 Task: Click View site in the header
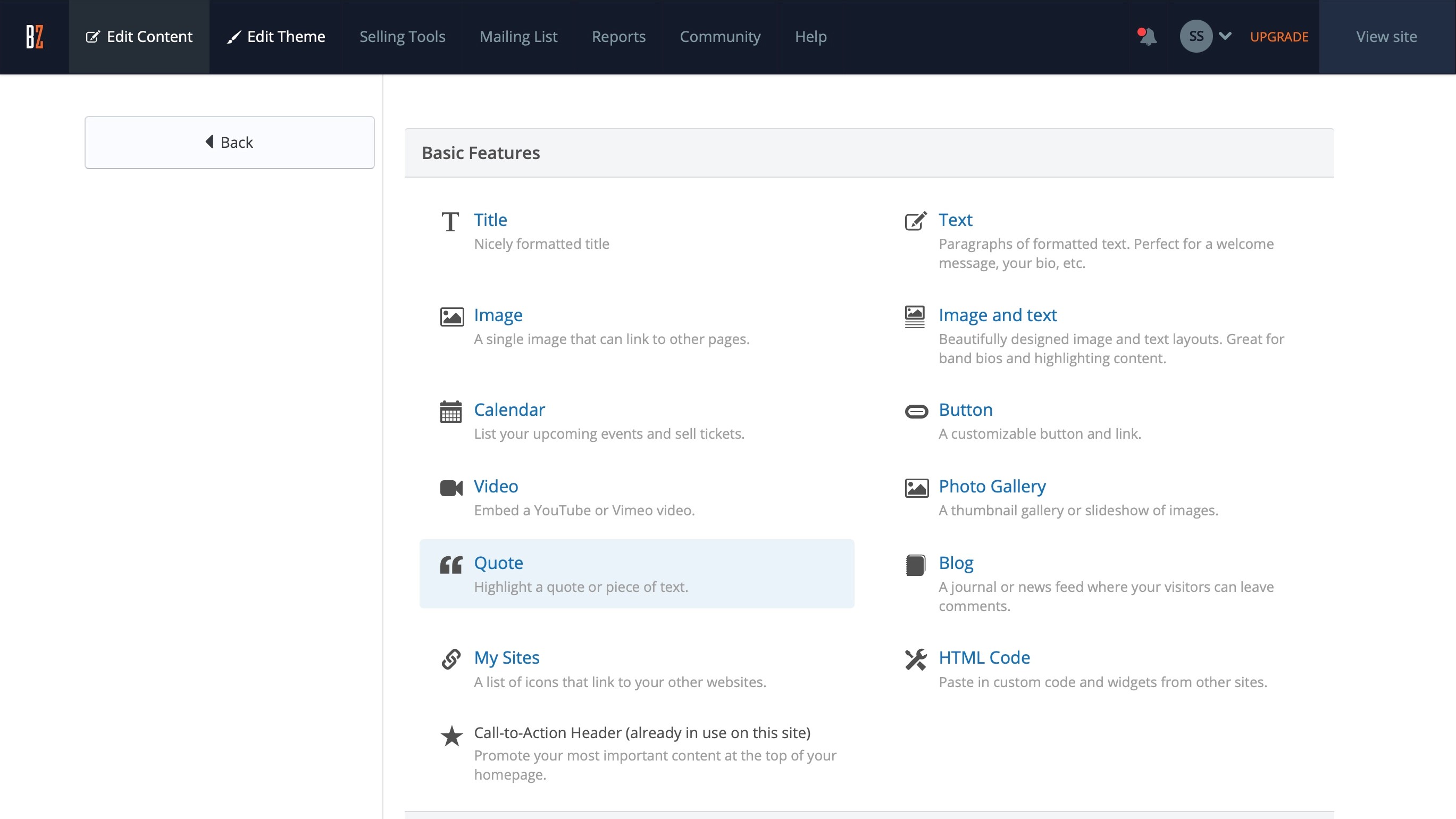click(x=1386, y=37)
